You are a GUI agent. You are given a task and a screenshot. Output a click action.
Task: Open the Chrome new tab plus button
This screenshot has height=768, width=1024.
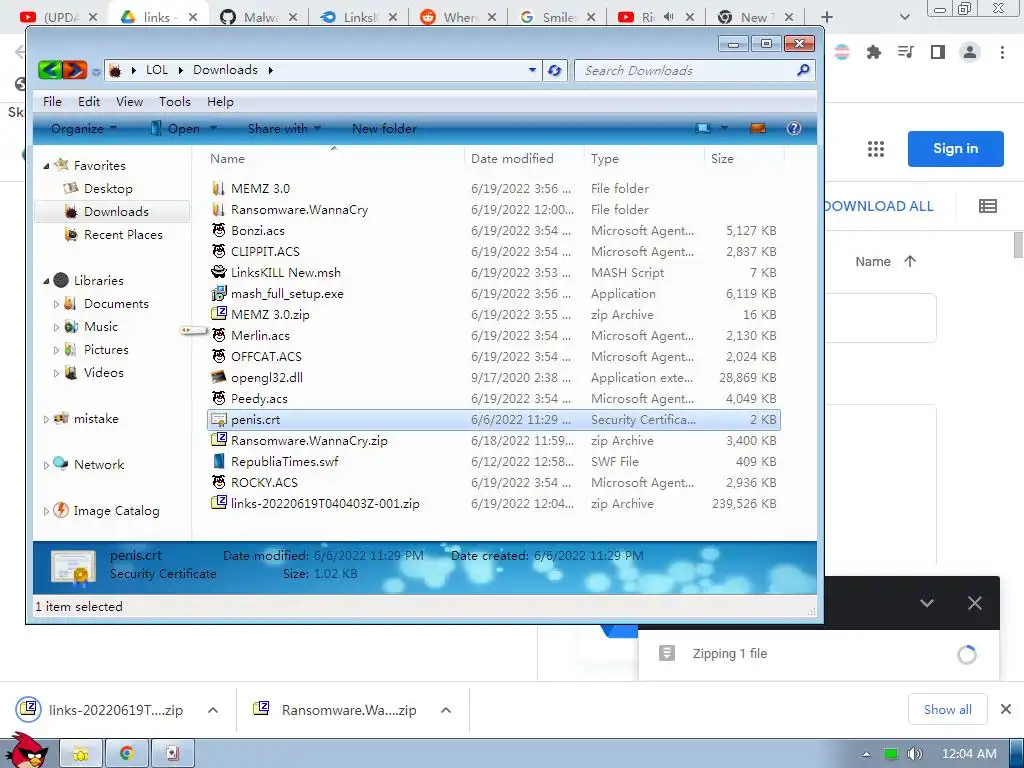point(827,17)
